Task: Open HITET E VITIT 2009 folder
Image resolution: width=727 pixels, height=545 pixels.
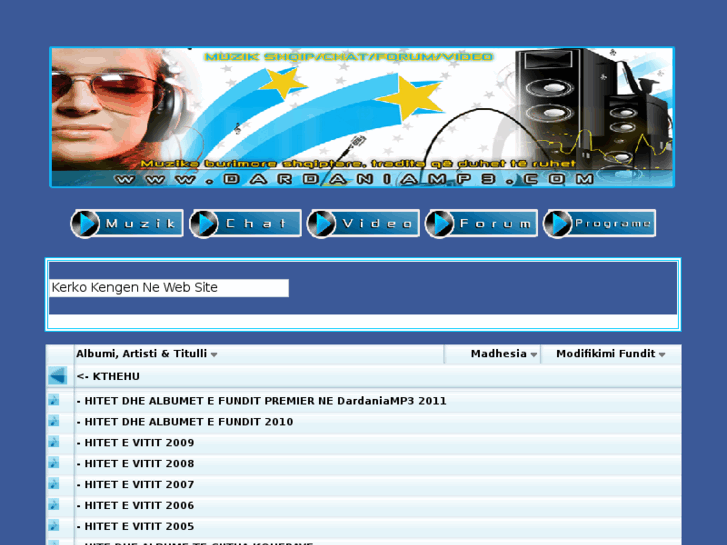Action: tap(135, 442)
